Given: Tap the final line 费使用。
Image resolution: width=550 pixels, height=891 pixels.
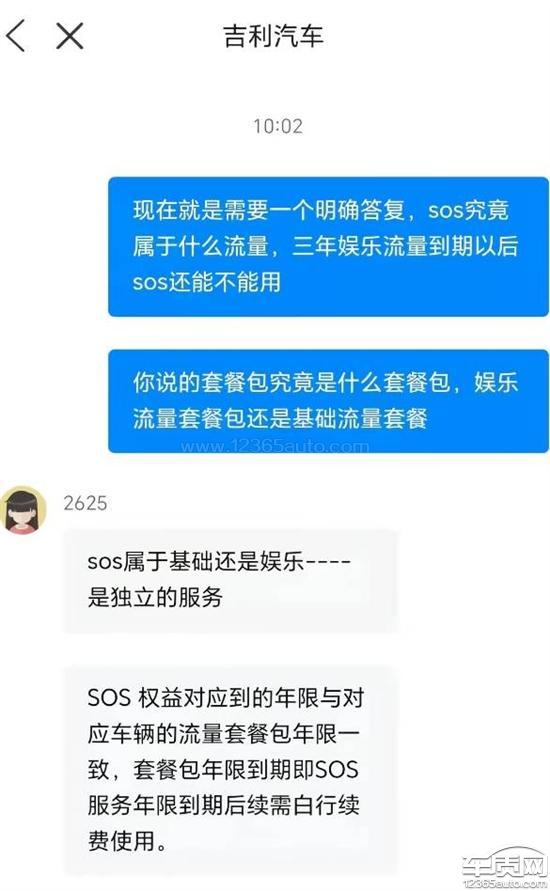Looking at the screenshot, I should tap(128, 840).
